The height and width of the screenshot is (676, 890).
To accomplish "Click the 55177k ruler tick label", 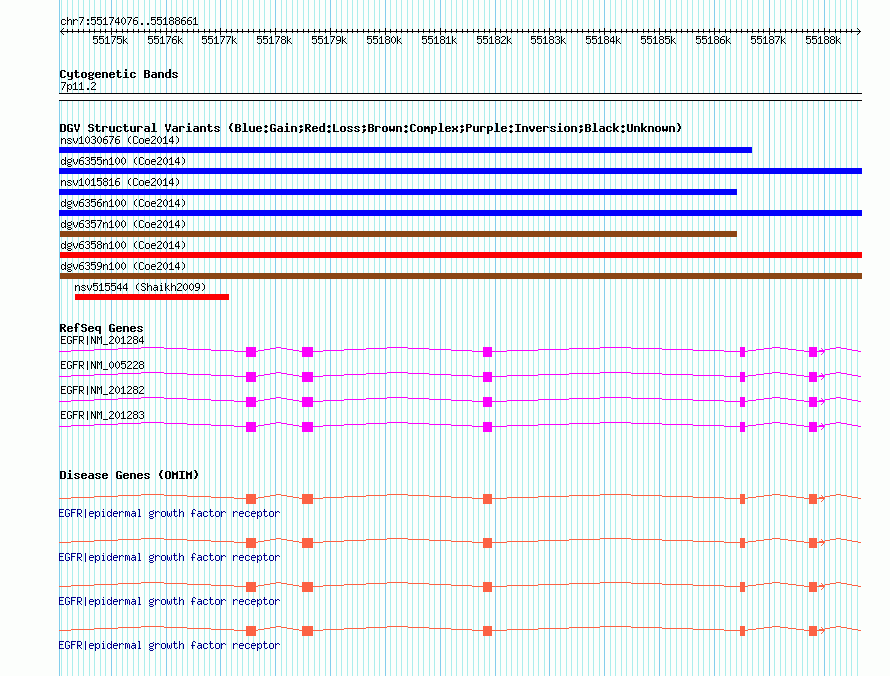I will [219, 40].
